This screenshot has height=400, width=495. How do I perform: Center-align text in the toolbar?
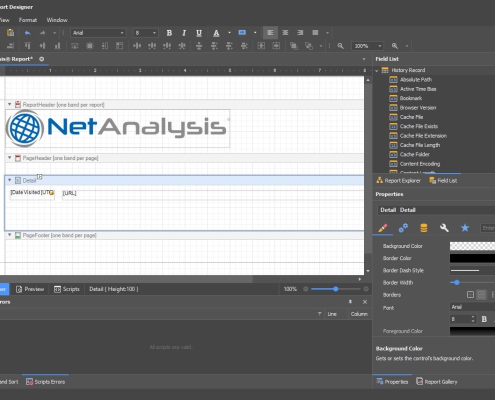[x=285, y=33]
